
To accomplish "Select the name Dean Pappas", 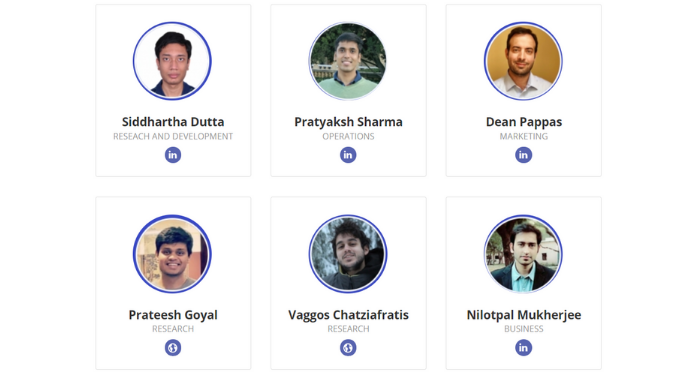I will [524, 122].
